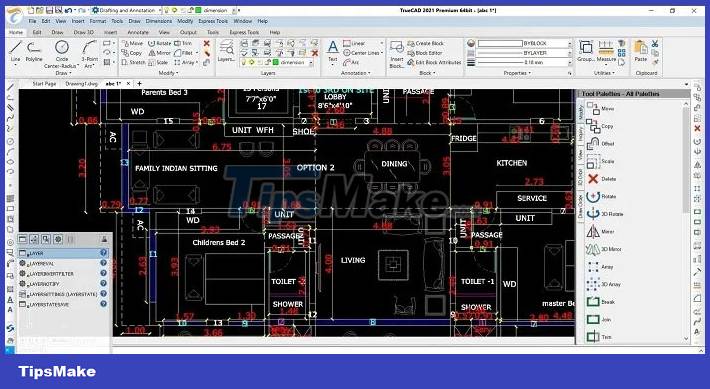Screen dimensions: 710x389
Task: Click Delete in Tool Palettes
Action: tap(602, 179)
